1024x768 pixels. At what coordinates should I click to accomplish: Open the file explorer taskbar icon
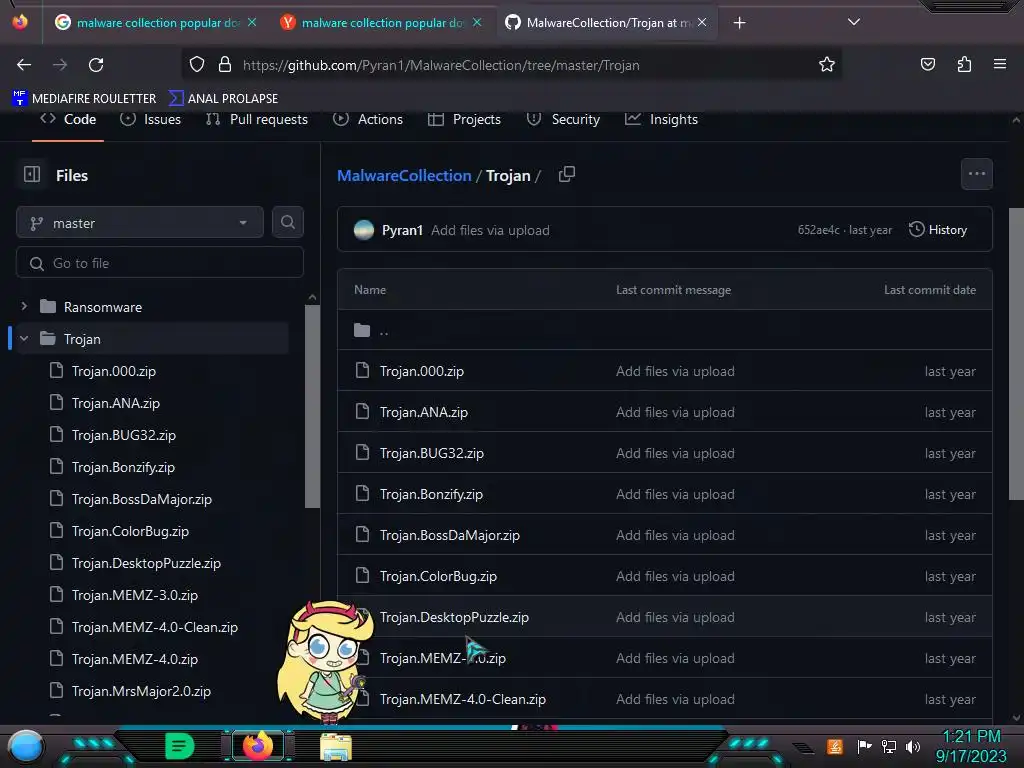click(x=336, y=746)
